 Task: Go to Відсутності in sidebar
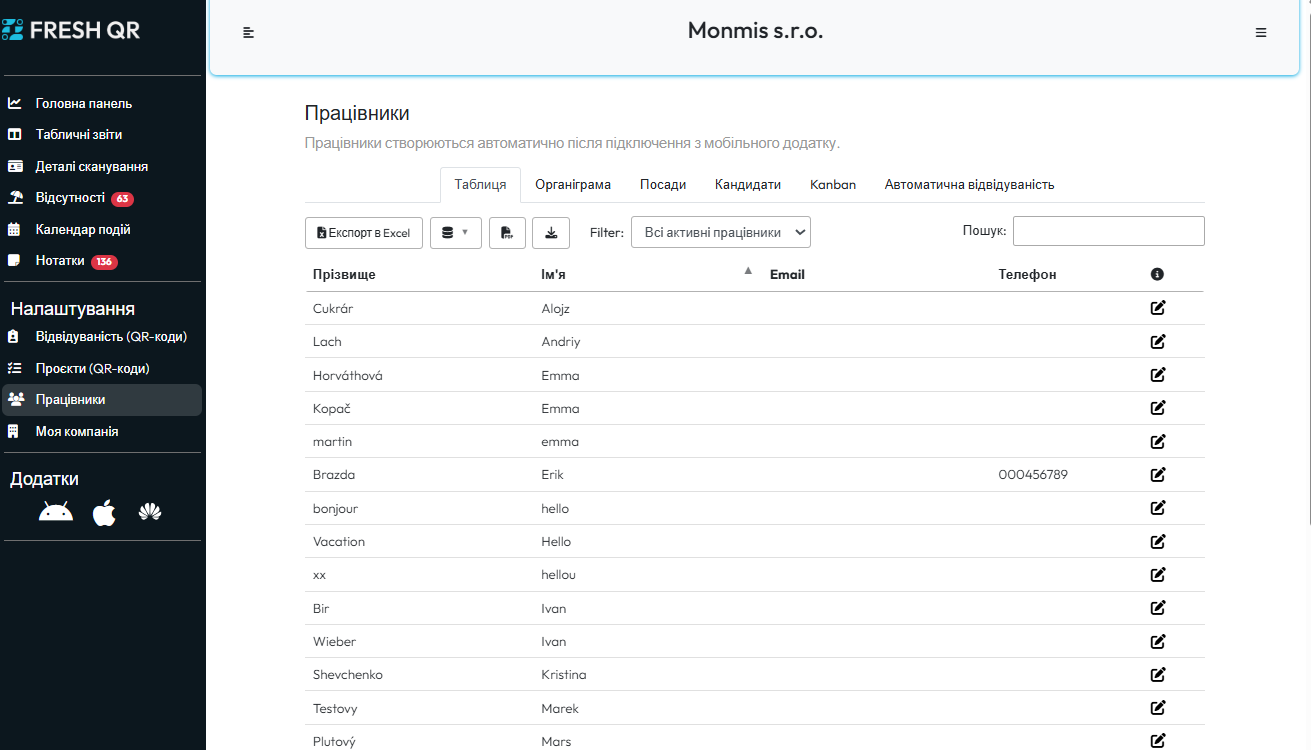70,198
